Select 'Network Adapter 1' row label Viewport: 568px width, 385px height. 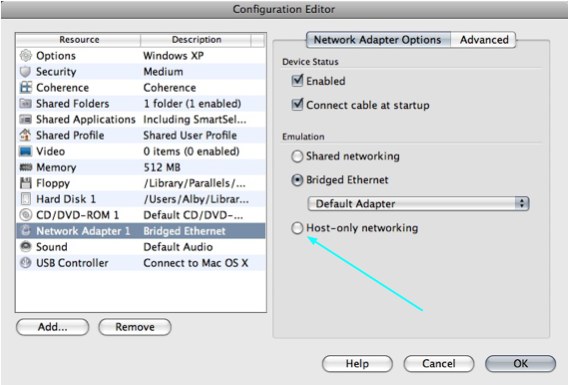pyautogui.click(x=83, y=231)
